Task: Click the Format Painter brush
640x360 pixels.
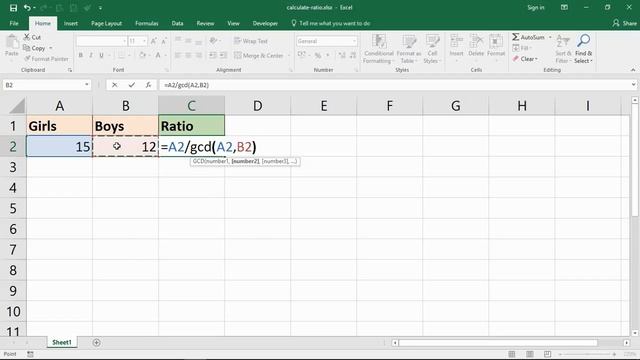Action: [46, 59]
